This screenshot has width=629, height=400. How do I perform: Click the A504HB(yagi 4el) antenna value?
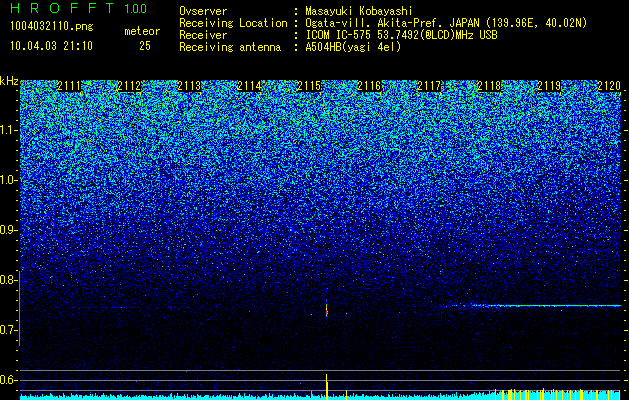tap(353, 47)
